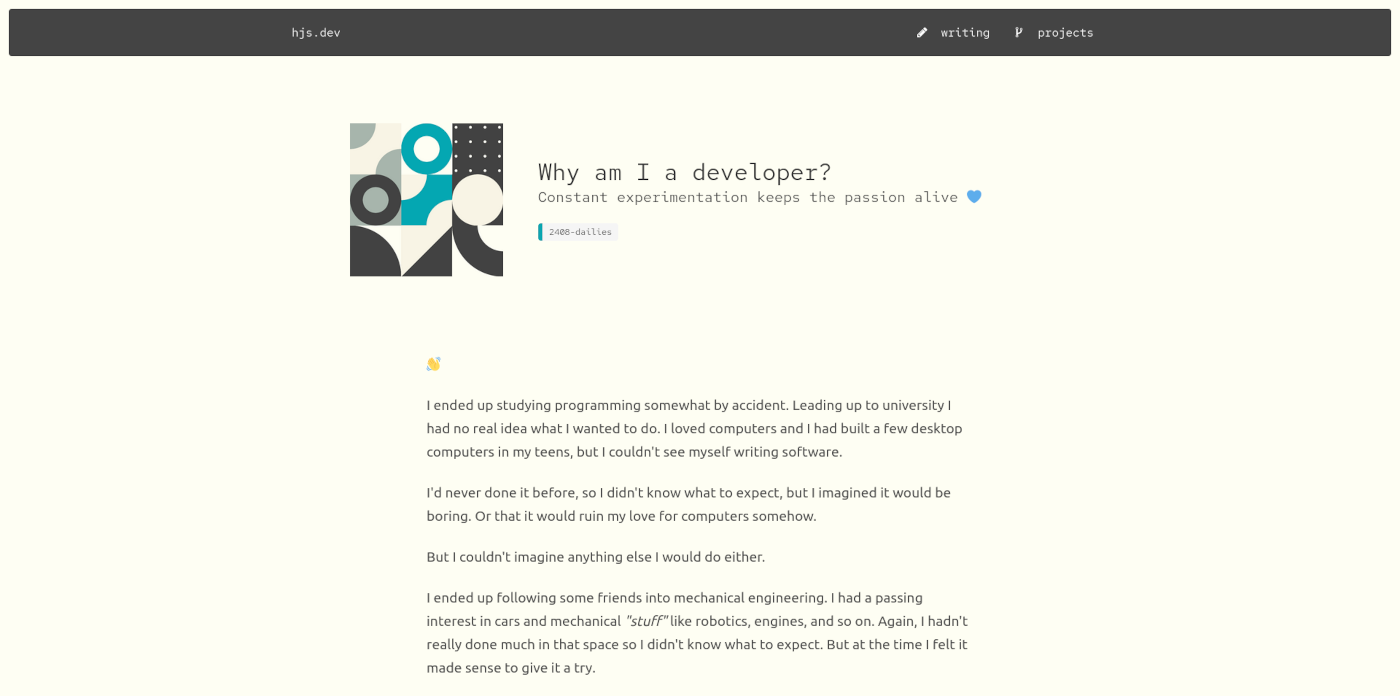
Task: Open the writing page from the navbar
Action: [x=964, y=33]
